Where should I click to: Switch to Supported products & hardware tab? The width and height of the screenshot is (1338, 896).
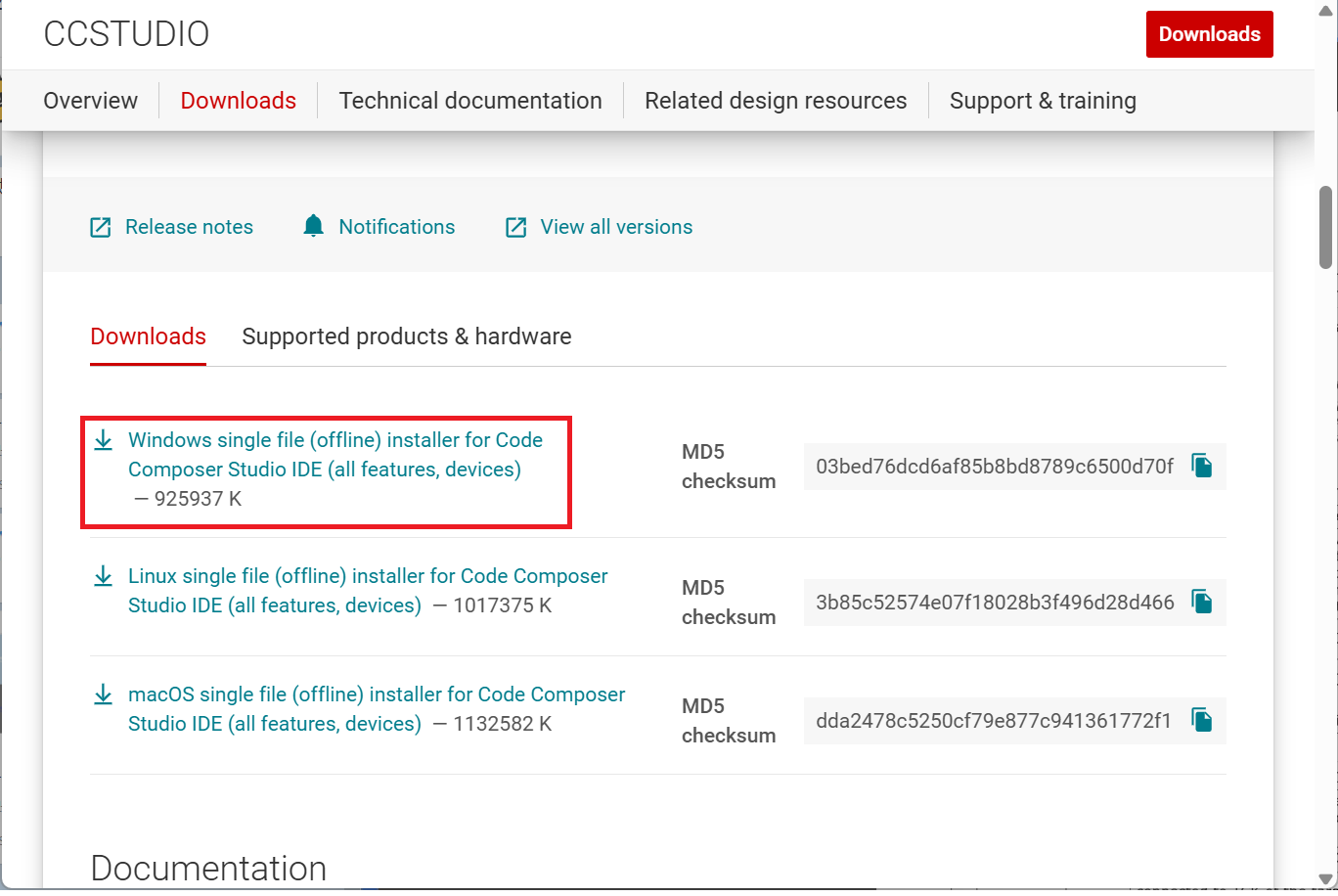(x=407, y=336)
